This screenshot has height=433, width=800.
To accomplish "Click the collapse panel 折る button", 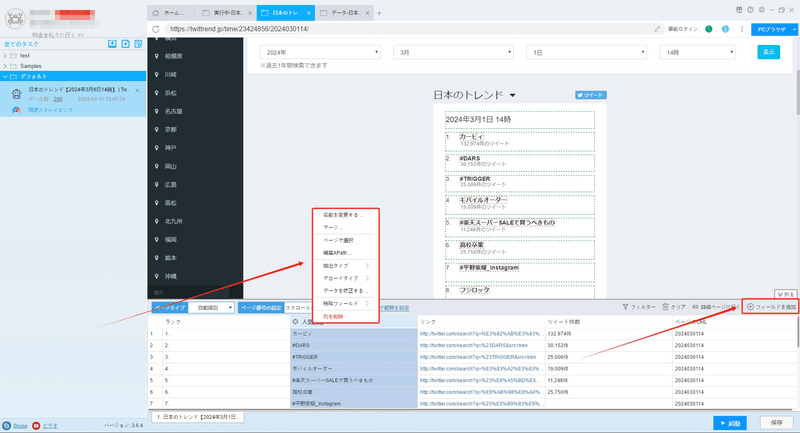I will point(786,294).
